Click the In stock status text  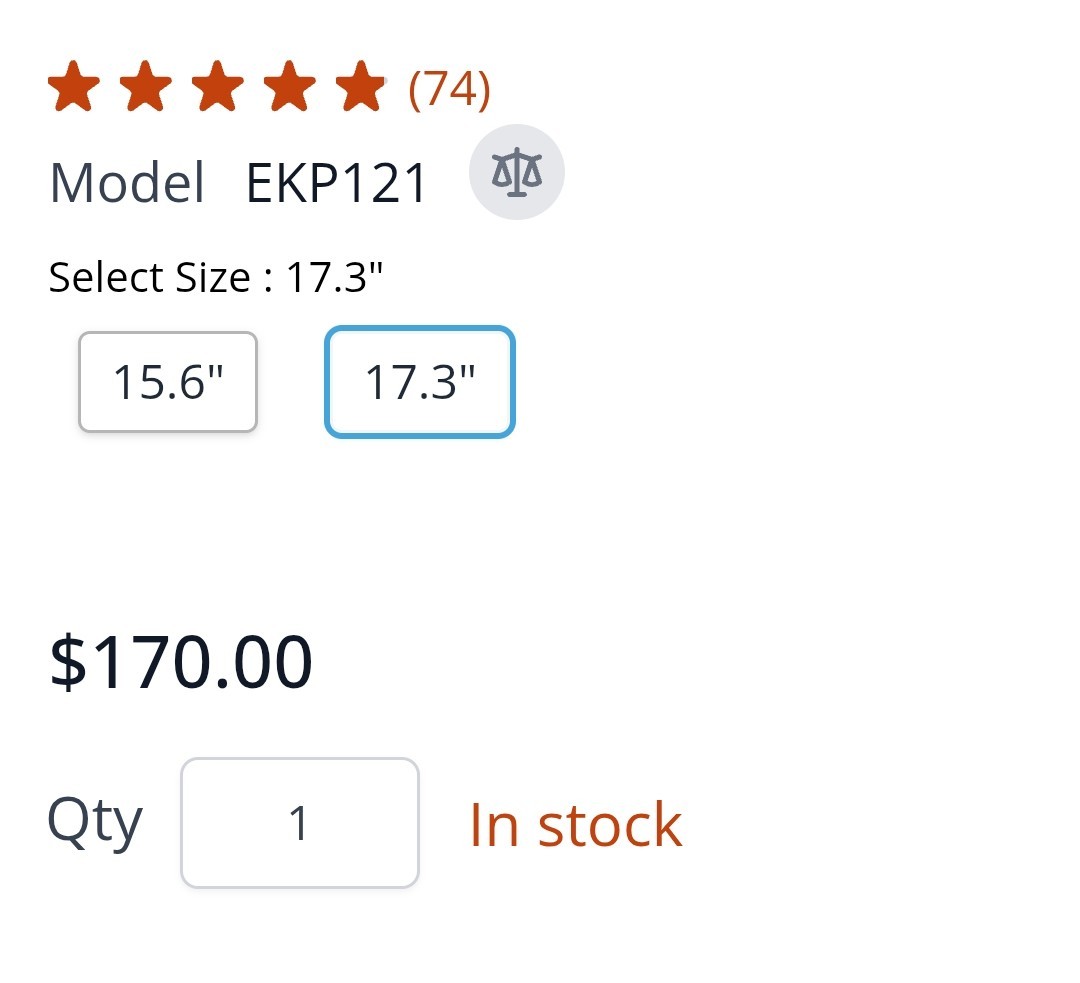[x=576, y=825]
